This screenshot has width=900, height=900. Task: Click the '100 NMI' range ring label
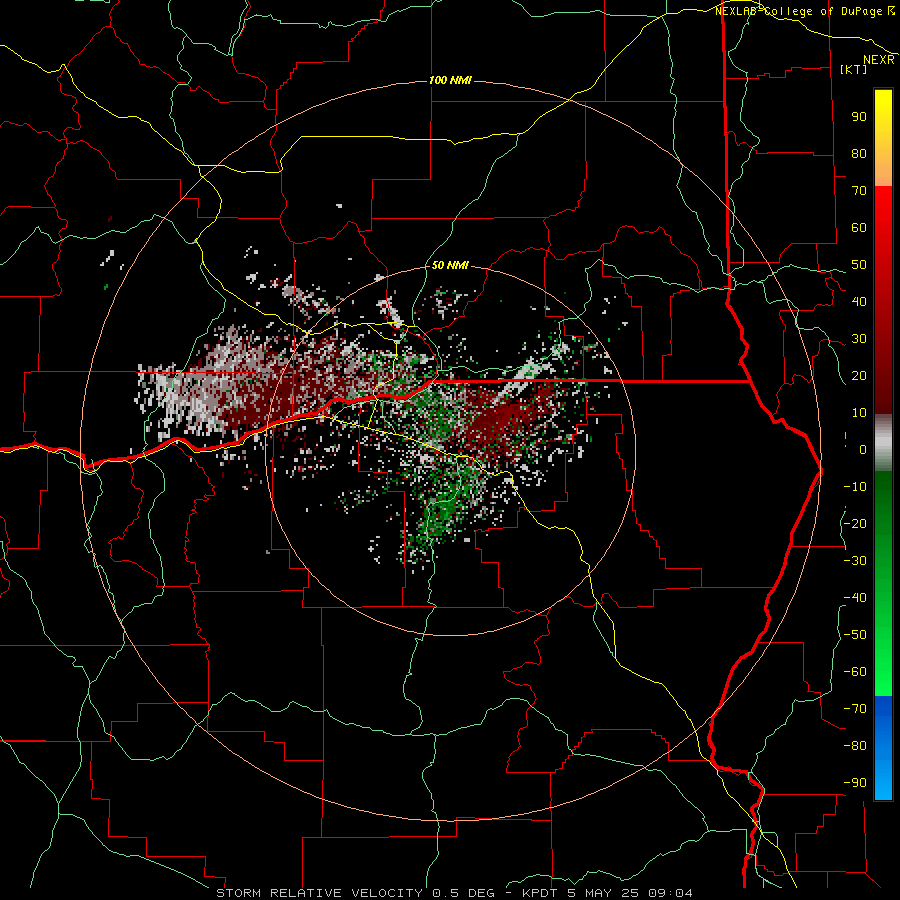tap(450, 80)
